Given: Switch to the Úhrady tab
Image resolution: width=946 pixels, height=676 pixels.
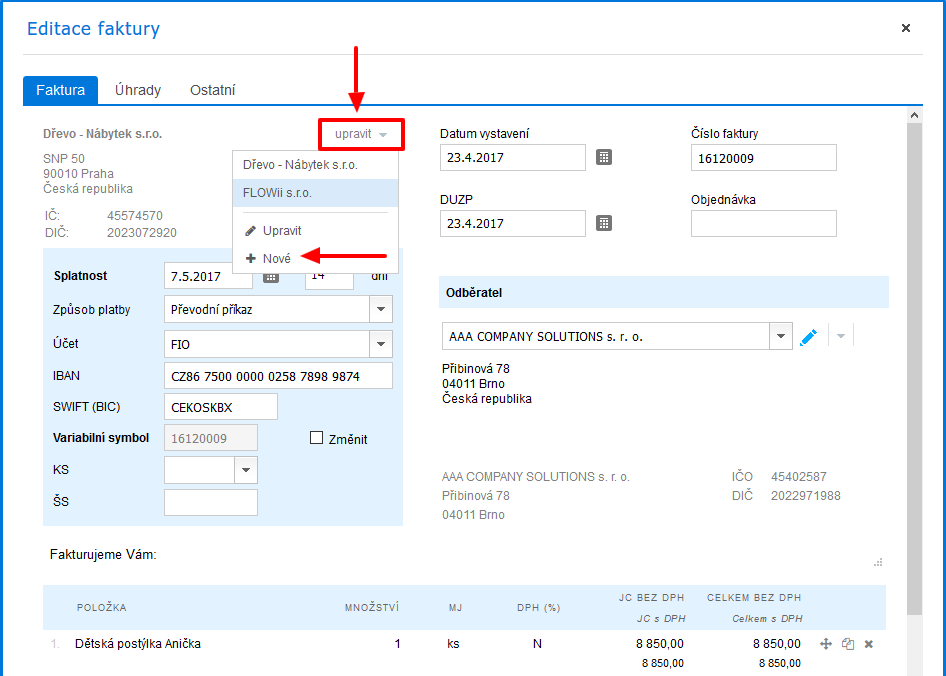Looking at the screenshot, I should click(x=138, y=91).
